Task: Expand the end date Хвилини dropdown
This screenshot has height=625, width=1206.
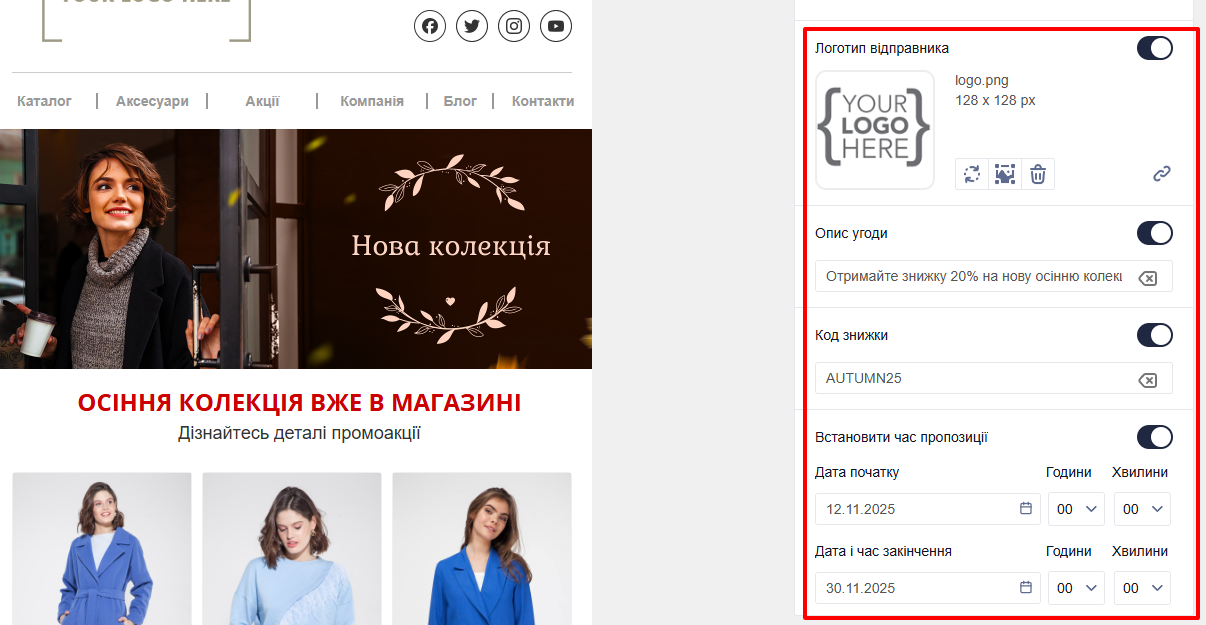Action: tap(1142, 588)
